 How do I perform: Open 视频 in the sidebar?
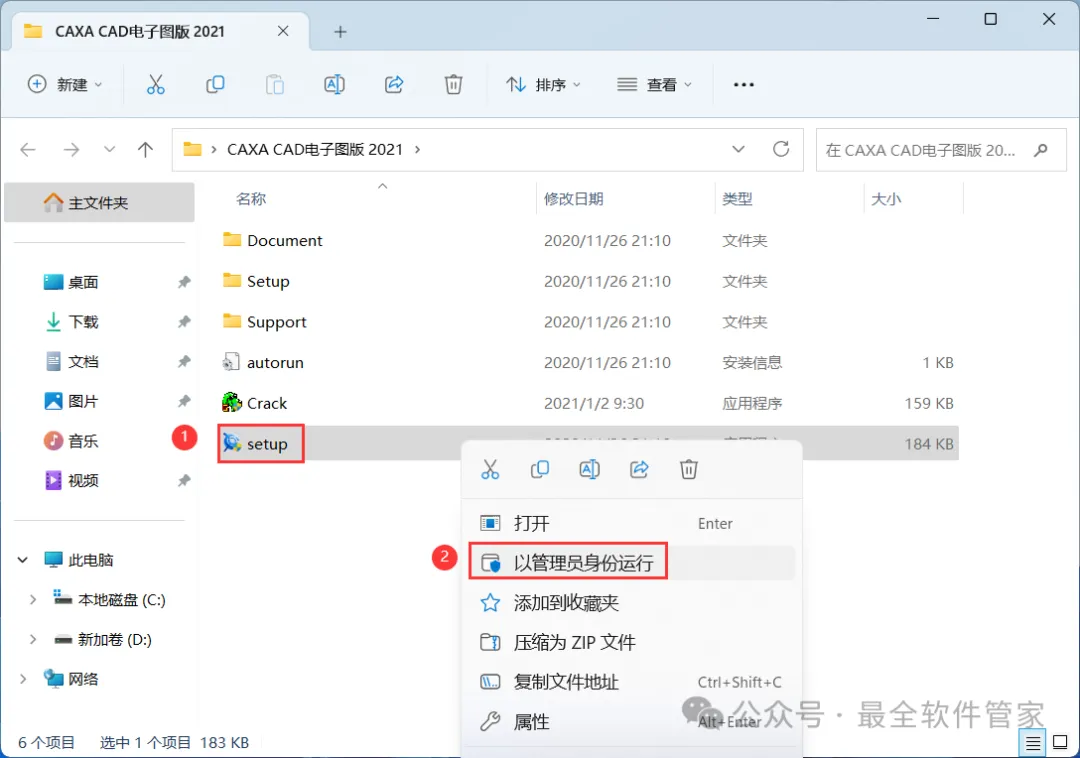[83, 481]
